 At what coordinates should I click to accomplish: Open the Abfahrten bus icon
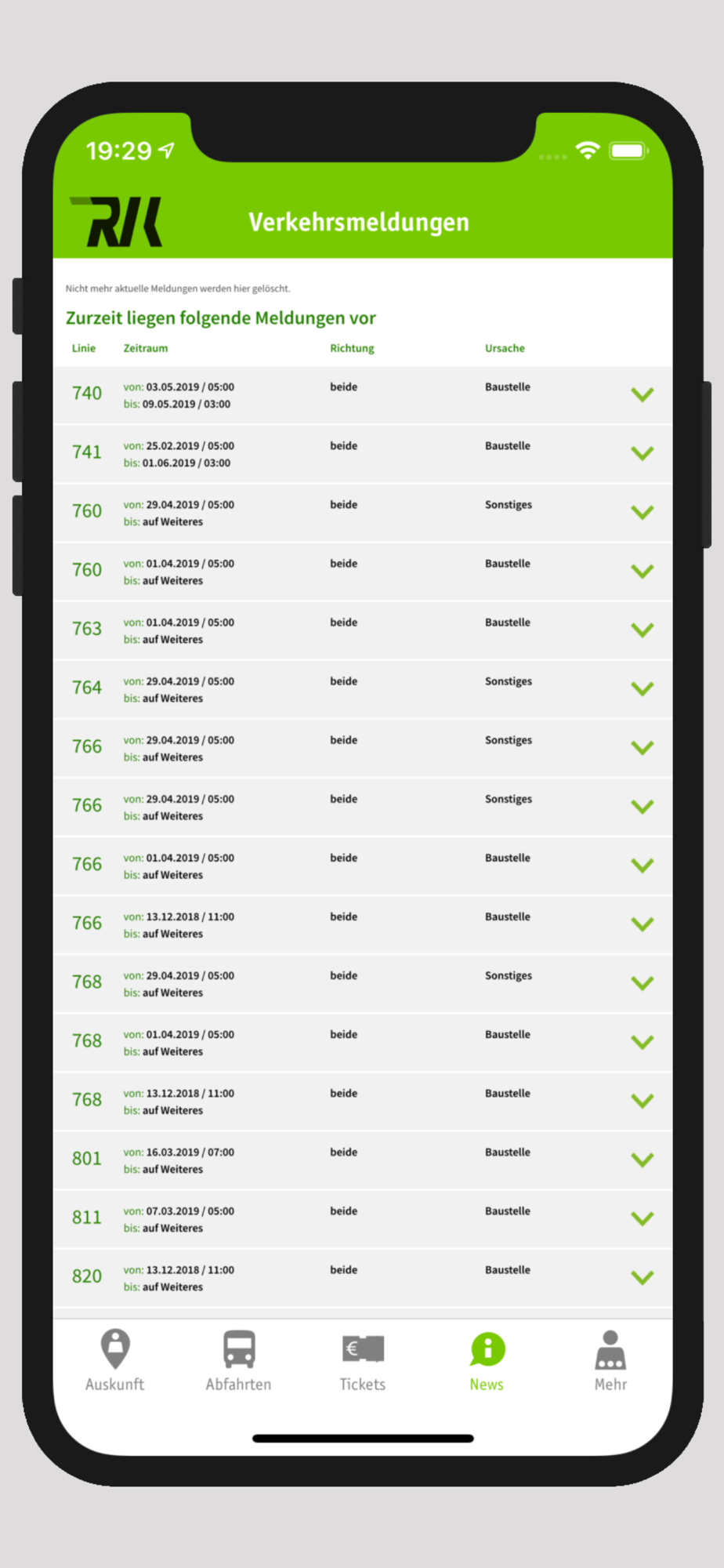(x=239, y=1348)
